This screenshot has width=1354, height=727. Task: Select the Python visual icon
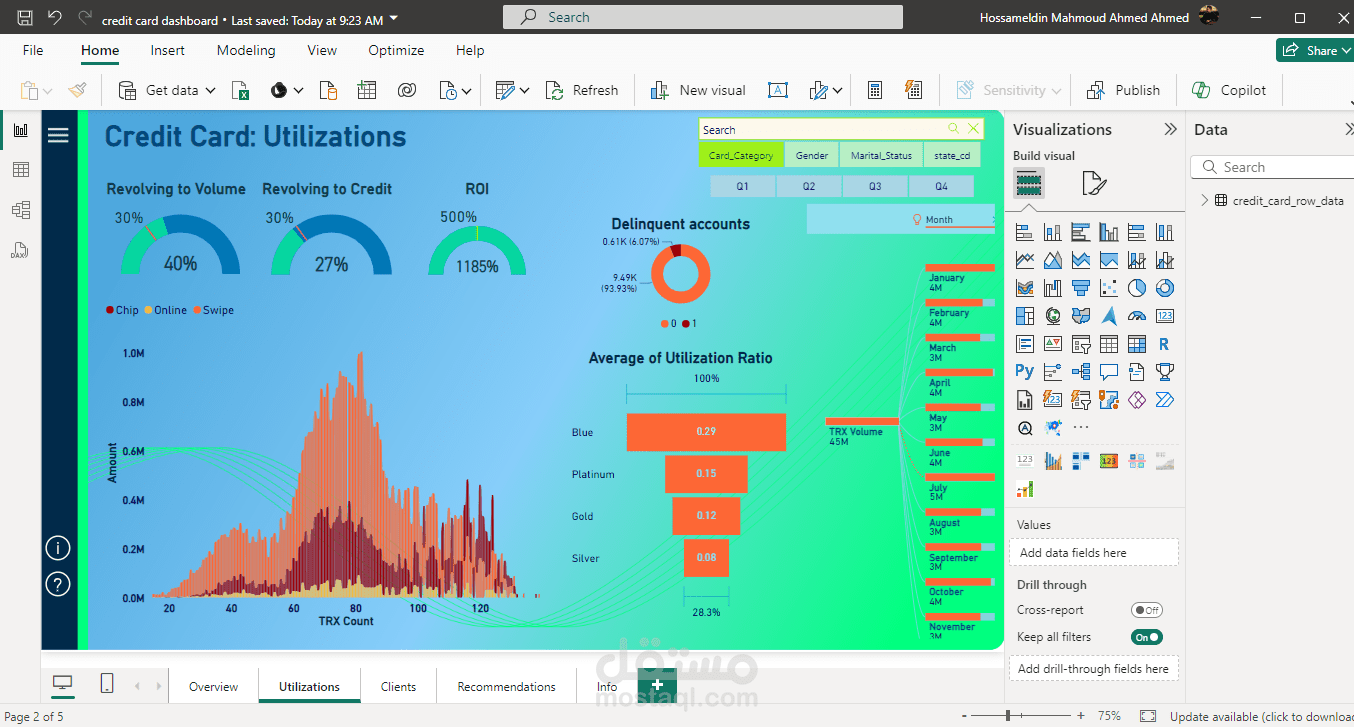1025,372
